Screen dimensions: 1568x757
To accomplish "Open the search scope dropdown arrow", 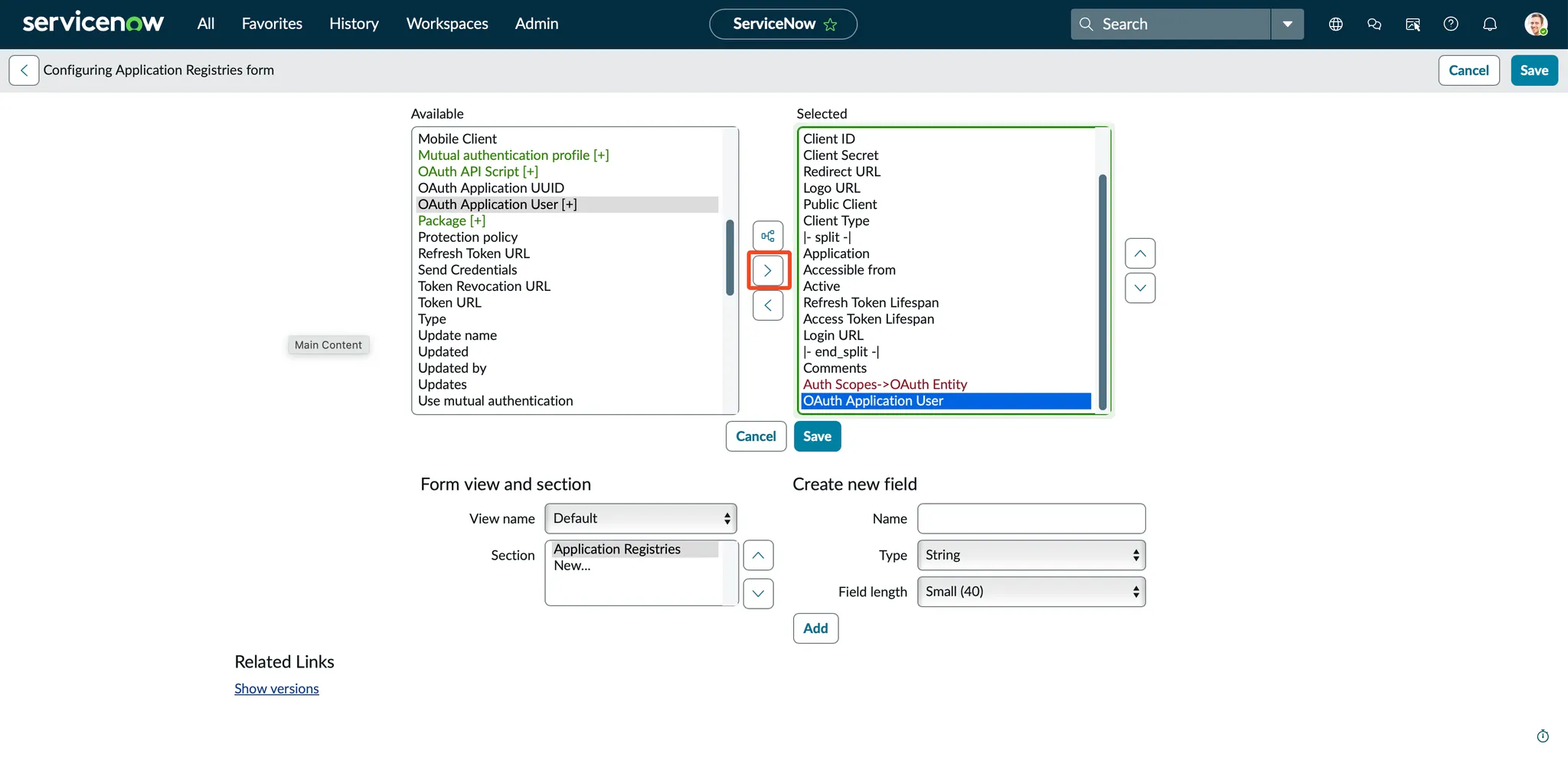I will coord(1287,24).
